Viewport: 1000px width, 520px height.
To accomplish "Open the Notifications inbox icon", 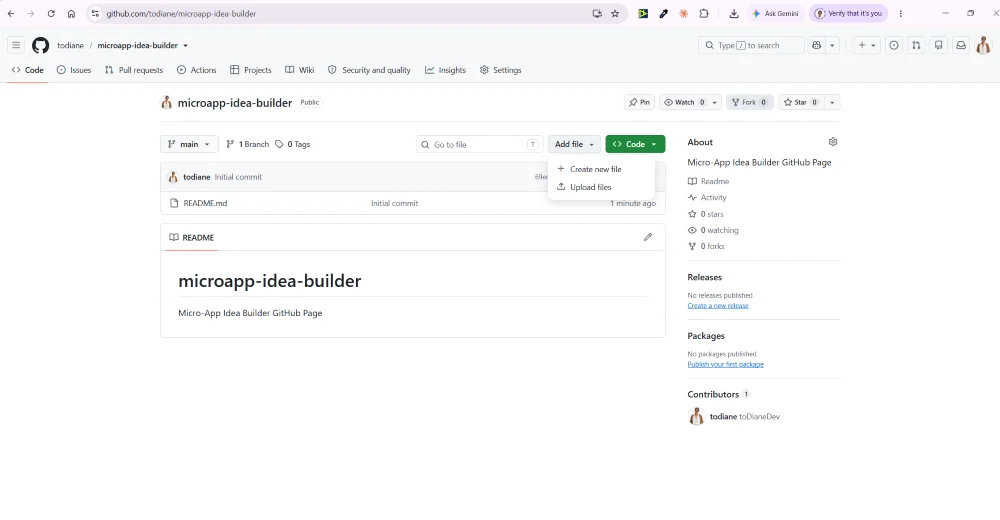I will (961, 45).
